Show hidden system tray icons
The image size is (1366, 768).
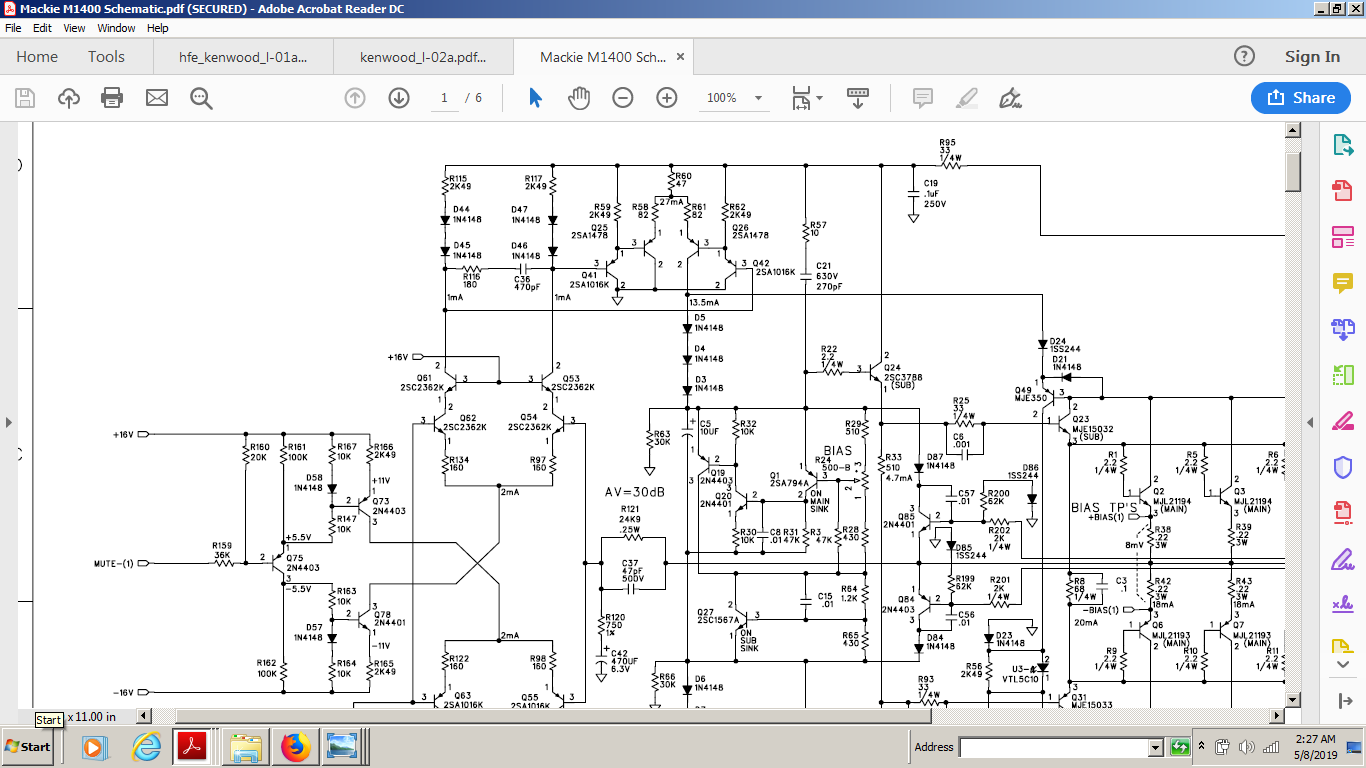tap(1203, 747)
